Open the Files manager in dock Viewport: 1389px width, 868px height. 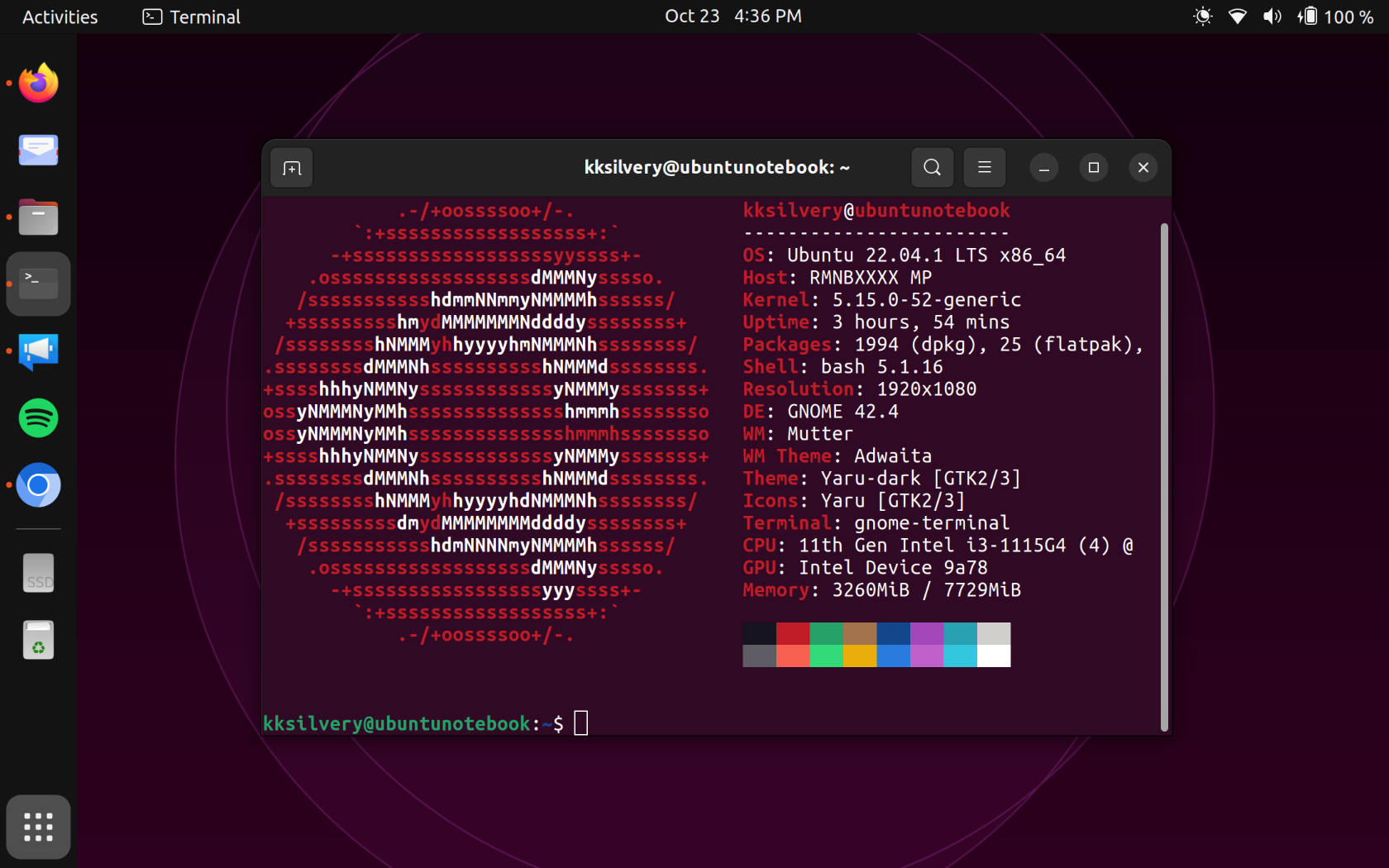pyautogui.click(x=38, y=217)
